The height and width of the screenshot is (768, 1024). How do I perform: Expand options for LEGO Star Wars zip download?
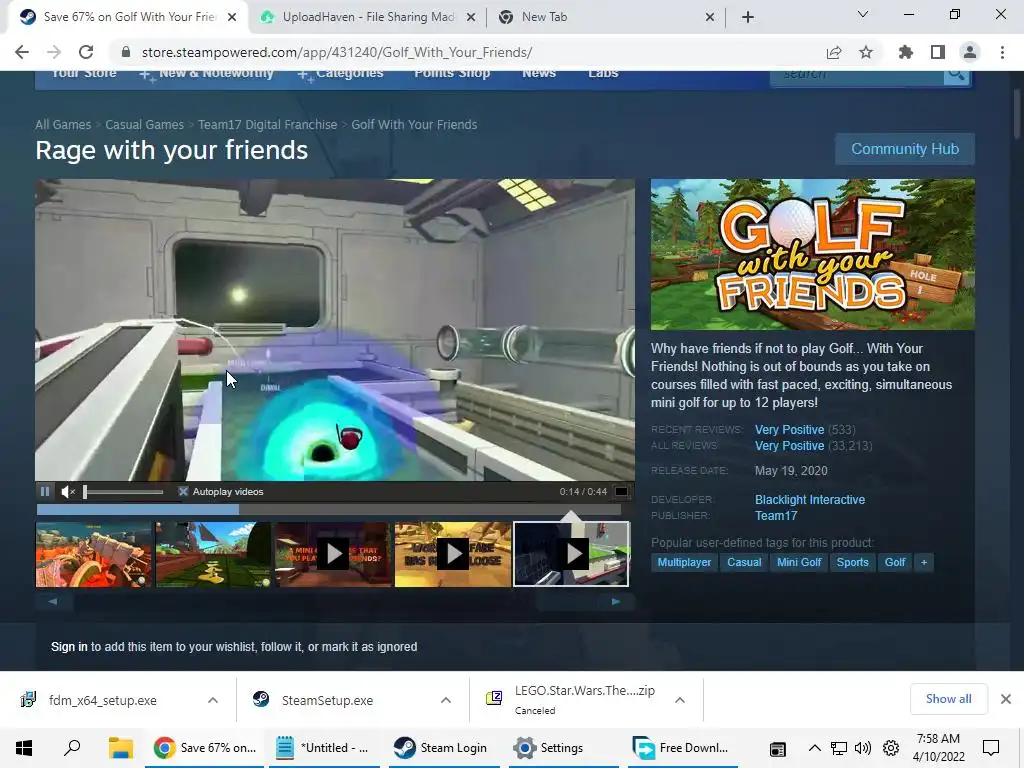(x=680, y=700)
